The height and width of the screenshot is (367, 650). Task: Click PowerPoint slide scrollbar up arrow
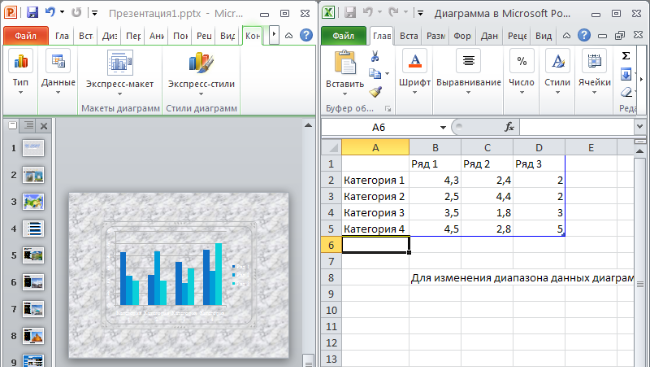[308, 125]
